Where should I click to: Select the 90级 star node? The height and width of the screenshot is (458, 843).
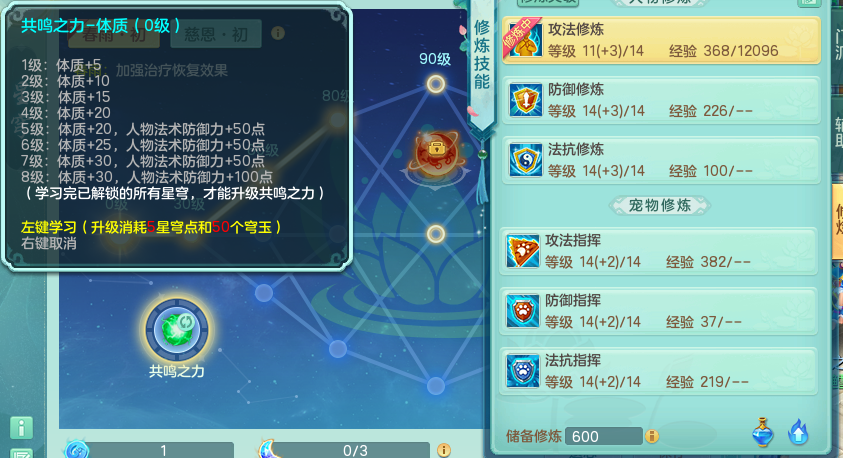click(435, 84)
